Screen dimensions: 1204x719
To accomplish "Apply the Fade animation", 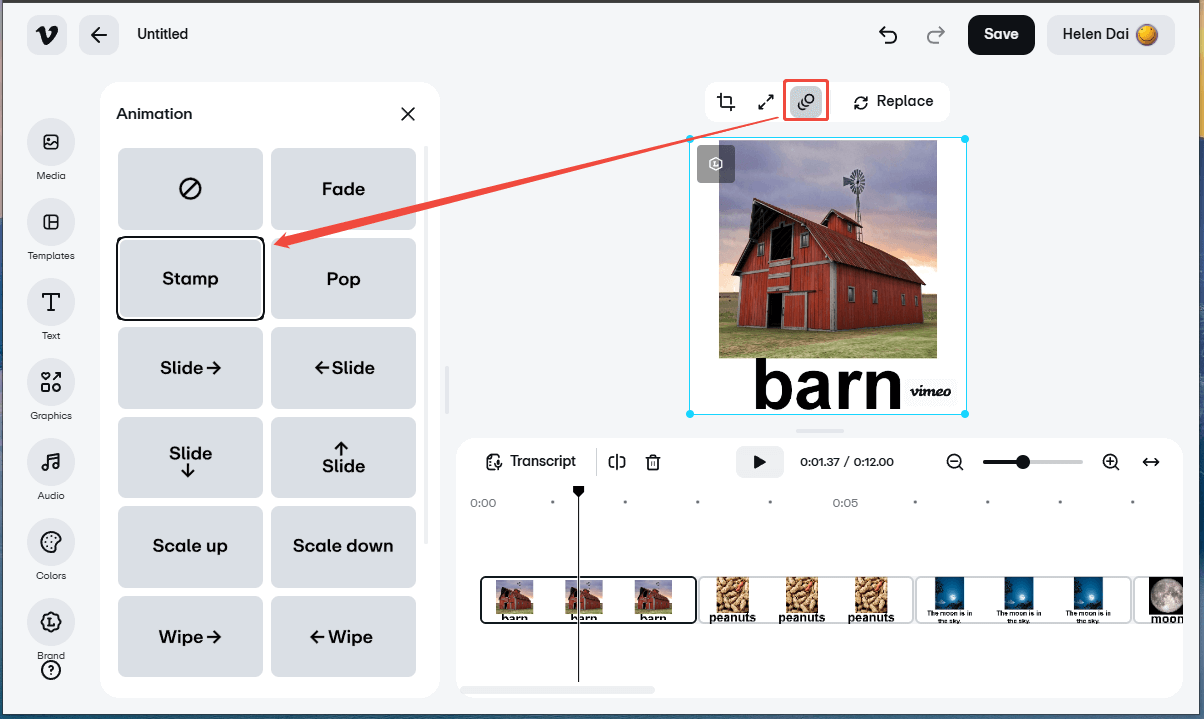I will pos(343,189).
